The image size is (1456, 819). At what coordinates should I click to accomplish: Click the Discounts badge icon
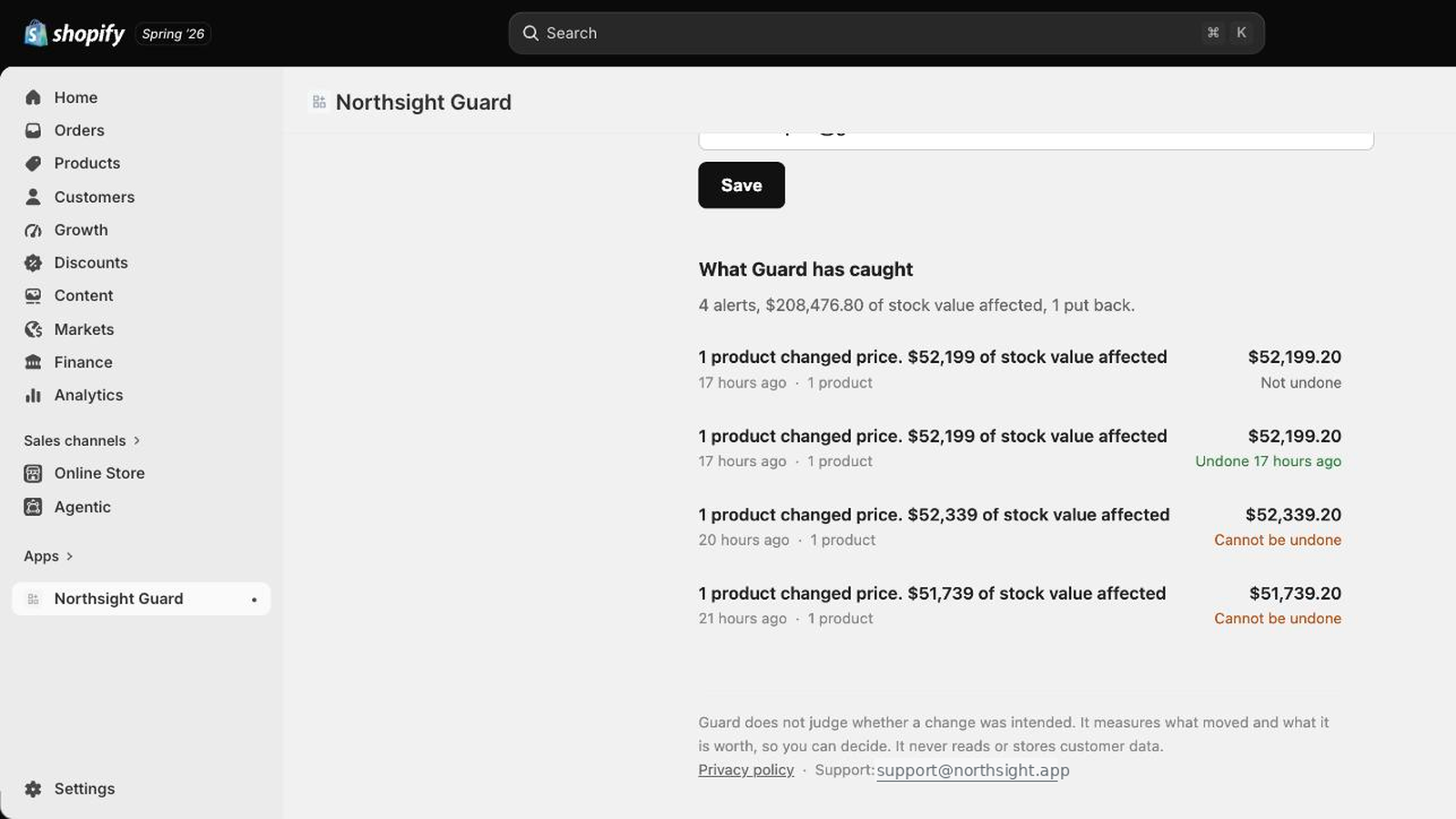point(34,263)
